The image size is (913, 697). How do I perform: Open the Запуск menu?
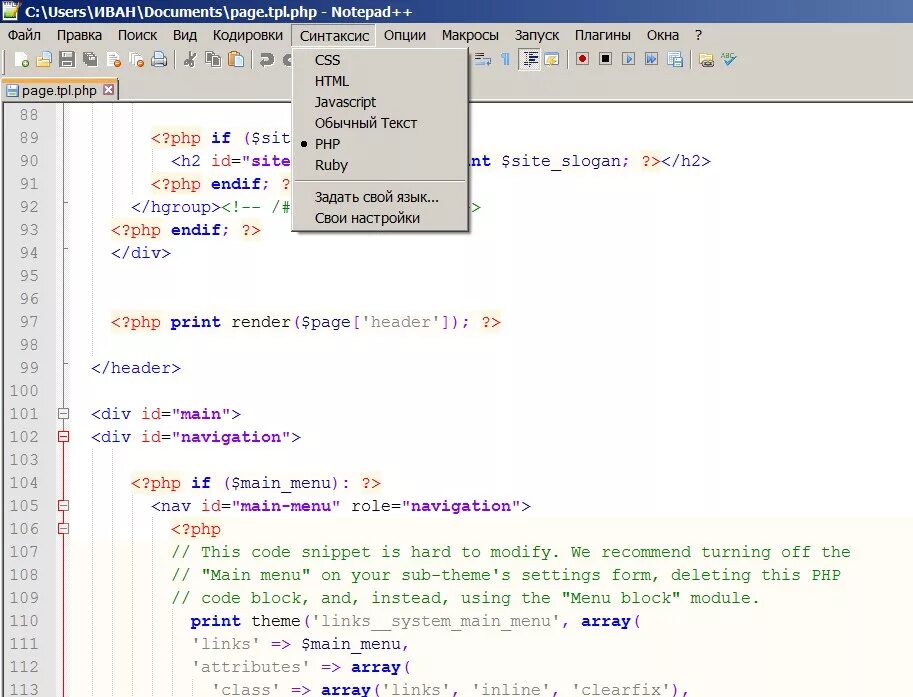[536, 36]
